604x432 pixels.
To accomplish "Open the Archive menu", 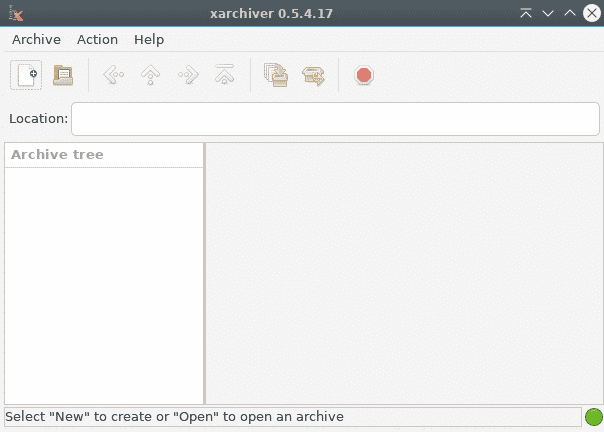I will [x=36, y=40].
